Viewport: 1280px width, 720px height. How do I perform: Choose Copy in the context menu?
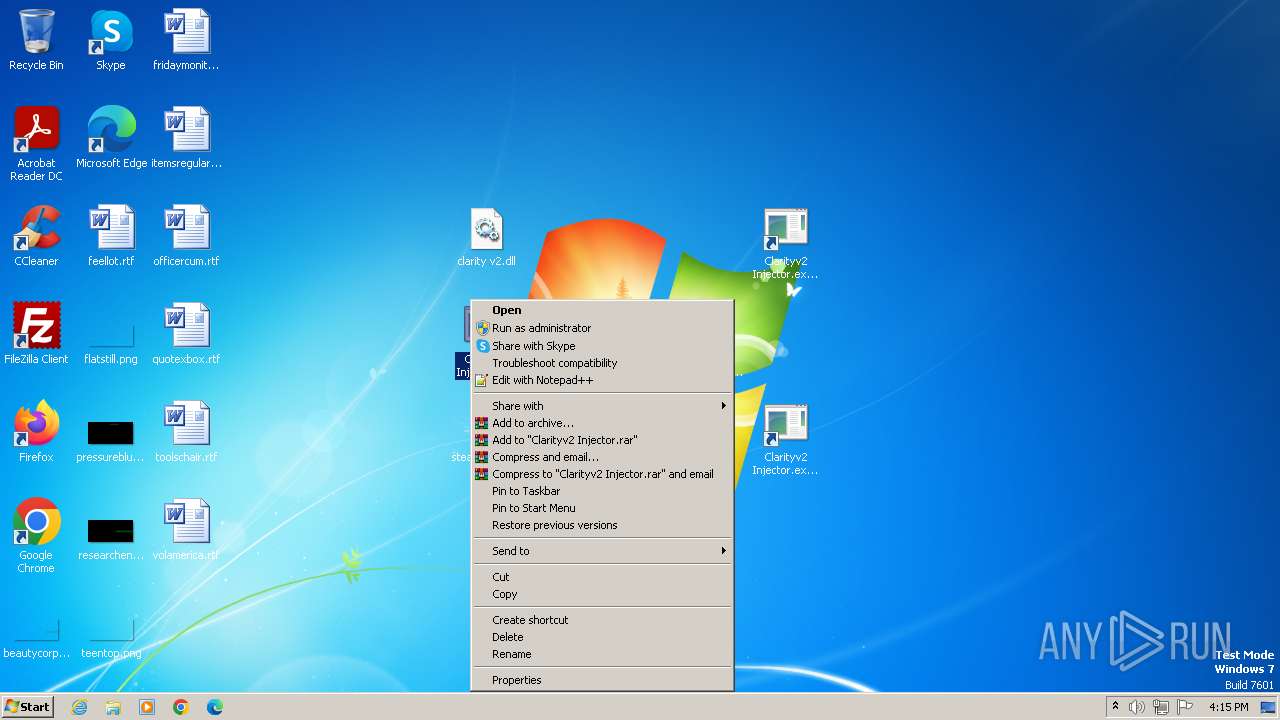pos(602,594)
